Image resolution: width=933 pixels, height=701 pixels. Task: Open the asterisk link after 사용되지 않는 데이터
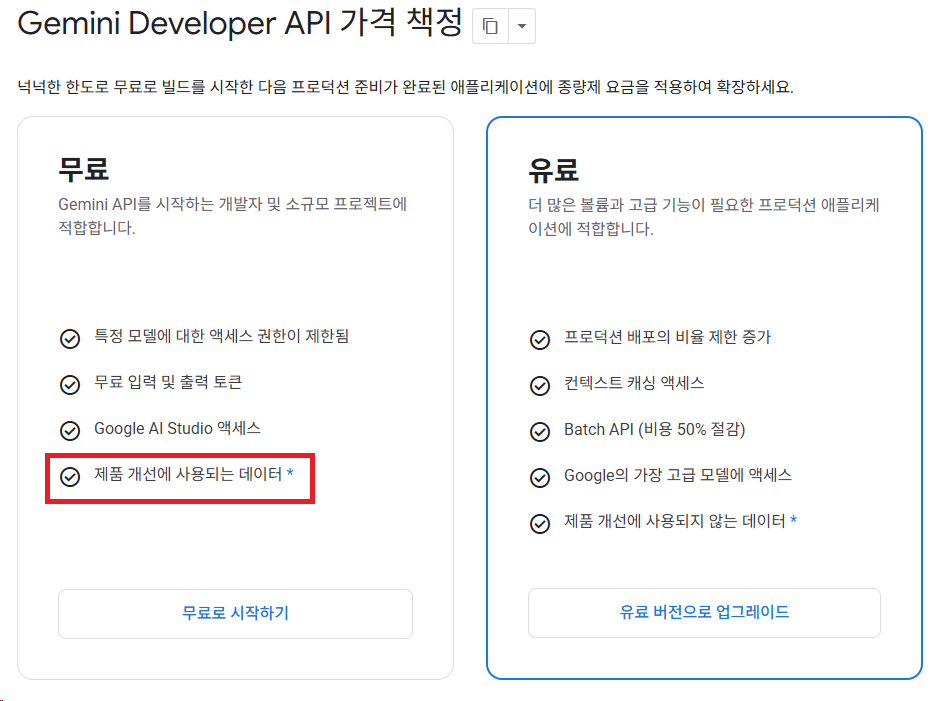(793, 521)
